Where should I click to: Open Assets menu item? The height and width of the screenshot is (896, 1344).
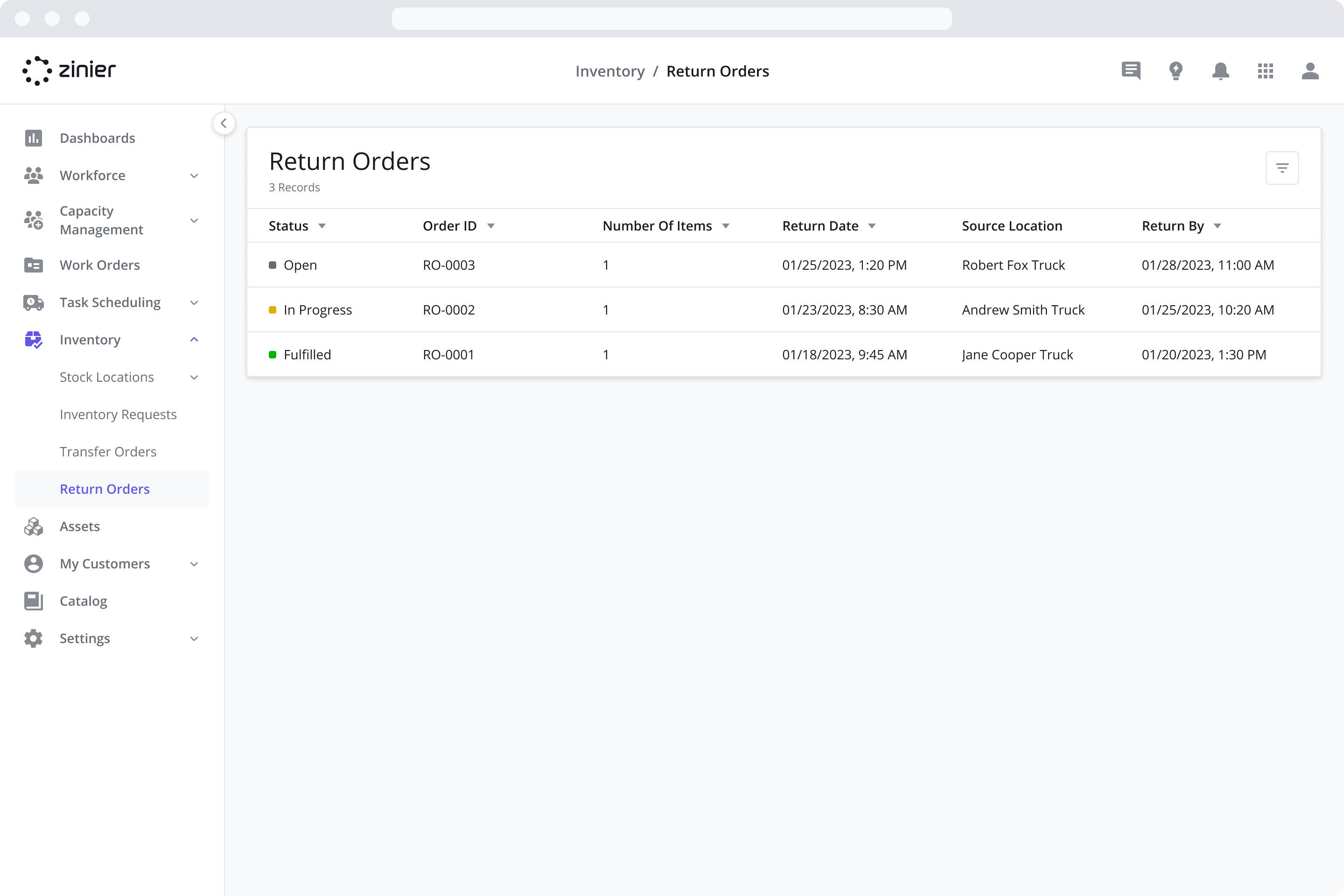coord(79,526)
